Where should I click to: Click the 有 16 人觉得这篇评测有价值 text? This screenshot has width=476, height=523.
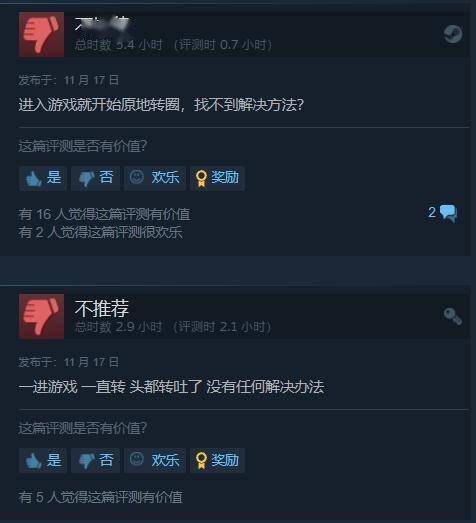(104, 214)
